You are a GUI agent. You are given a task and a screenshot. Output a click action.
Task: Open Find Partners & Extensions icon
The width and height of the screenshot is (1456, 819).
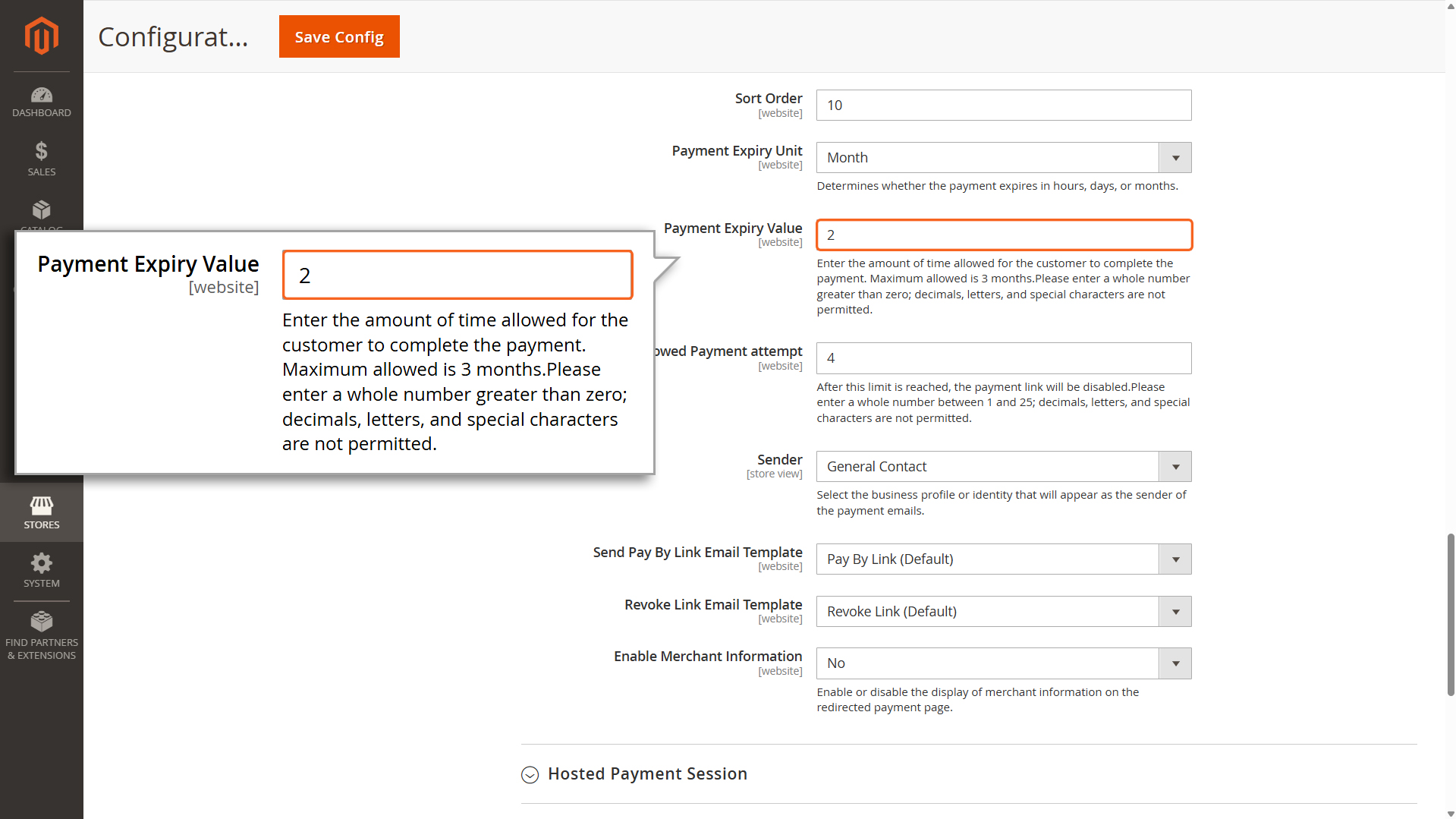click(41, 622)
